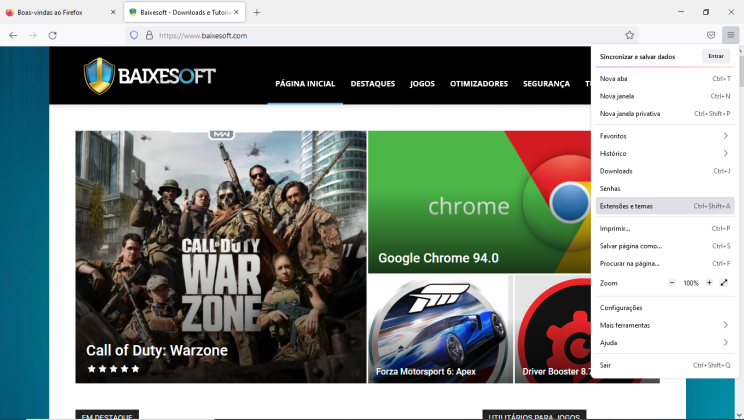Open Forza Motorsport 6: Apex tile
Screen dimensions: 744x420
(440, 329)
